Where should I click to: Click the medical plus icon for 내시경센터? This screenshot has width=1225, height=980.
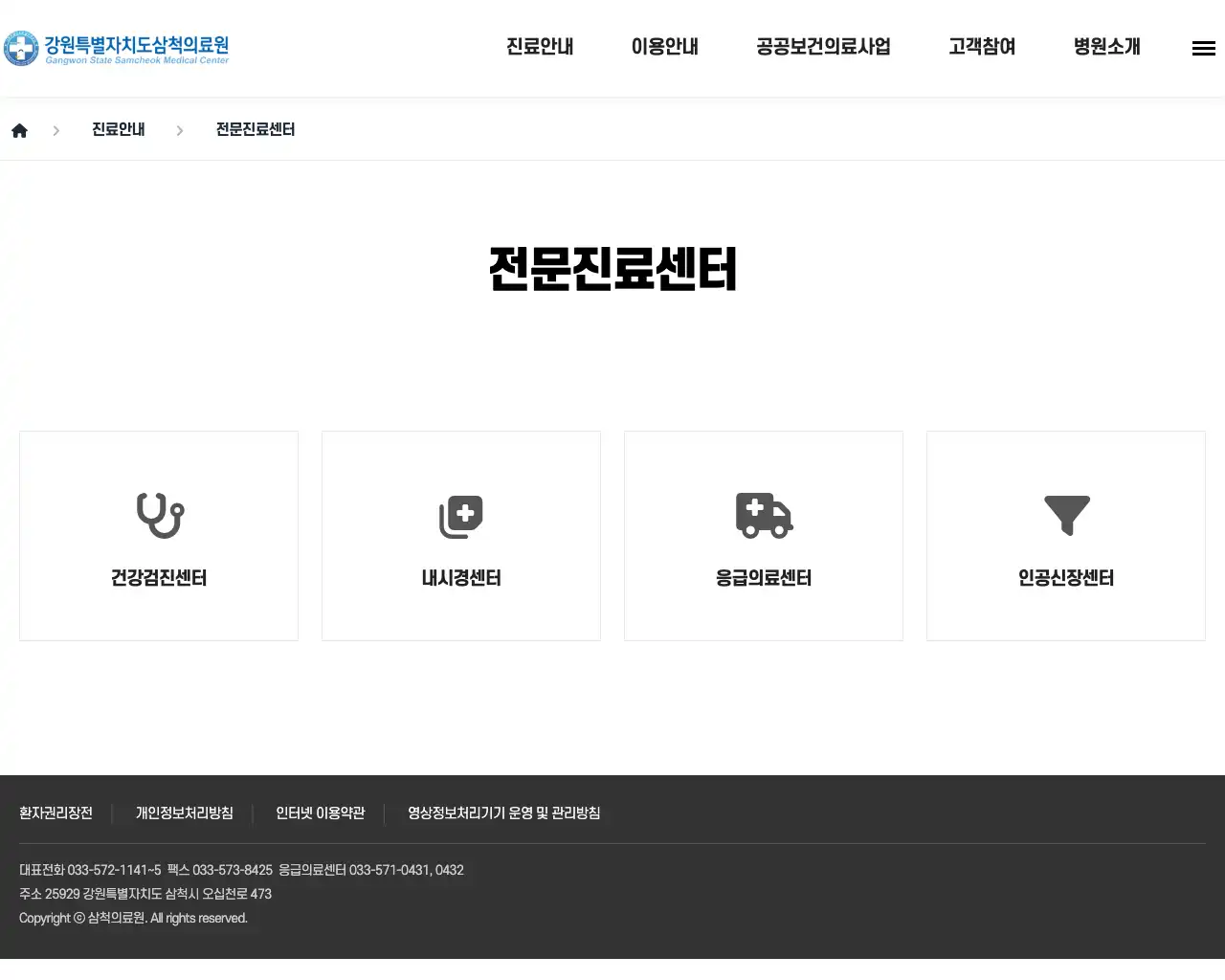(x=461, y=516)
